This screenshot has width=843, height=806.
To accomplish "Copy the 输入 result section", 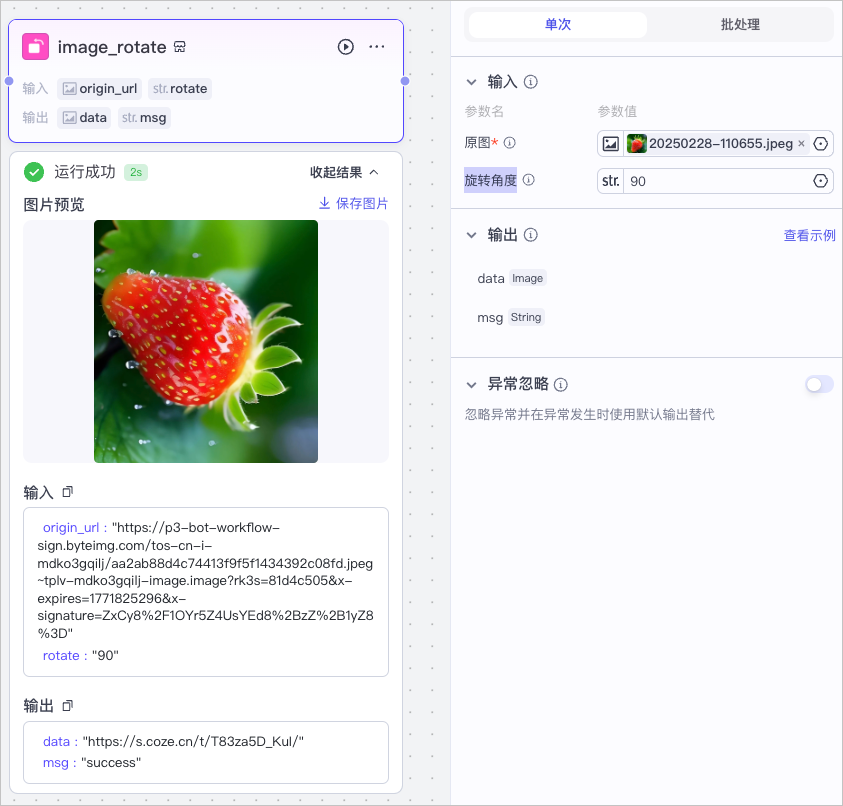I will click(x=67, y=491).
